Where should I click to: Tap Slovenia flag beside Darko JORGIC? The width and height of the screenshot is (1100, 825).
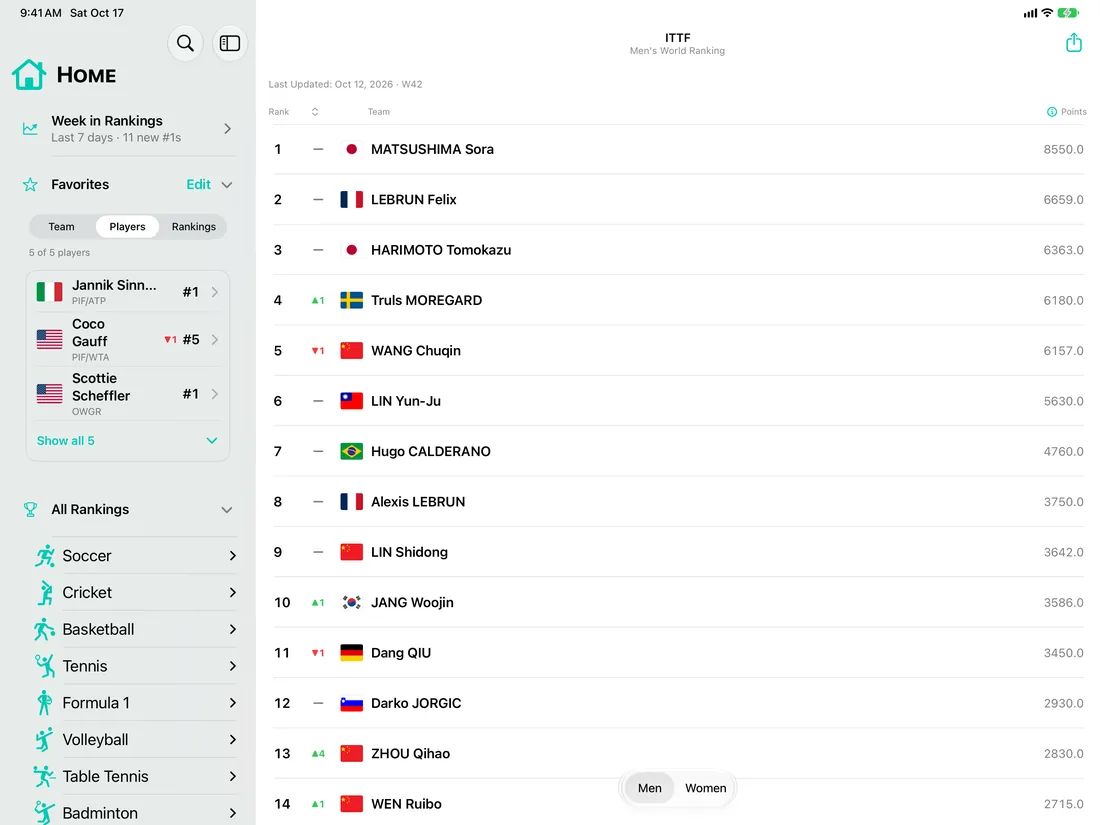[351, 703]
